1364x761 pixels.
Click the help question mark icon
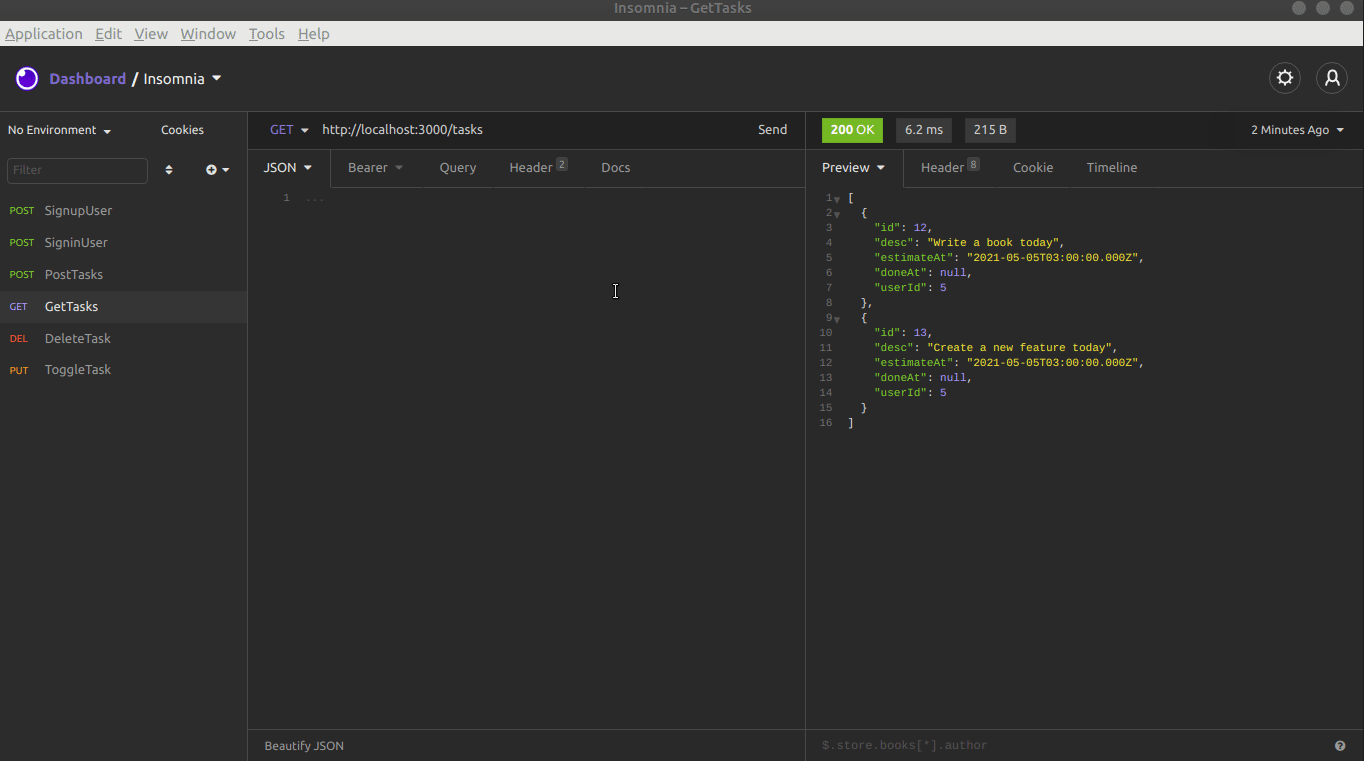coord(1340,745)
